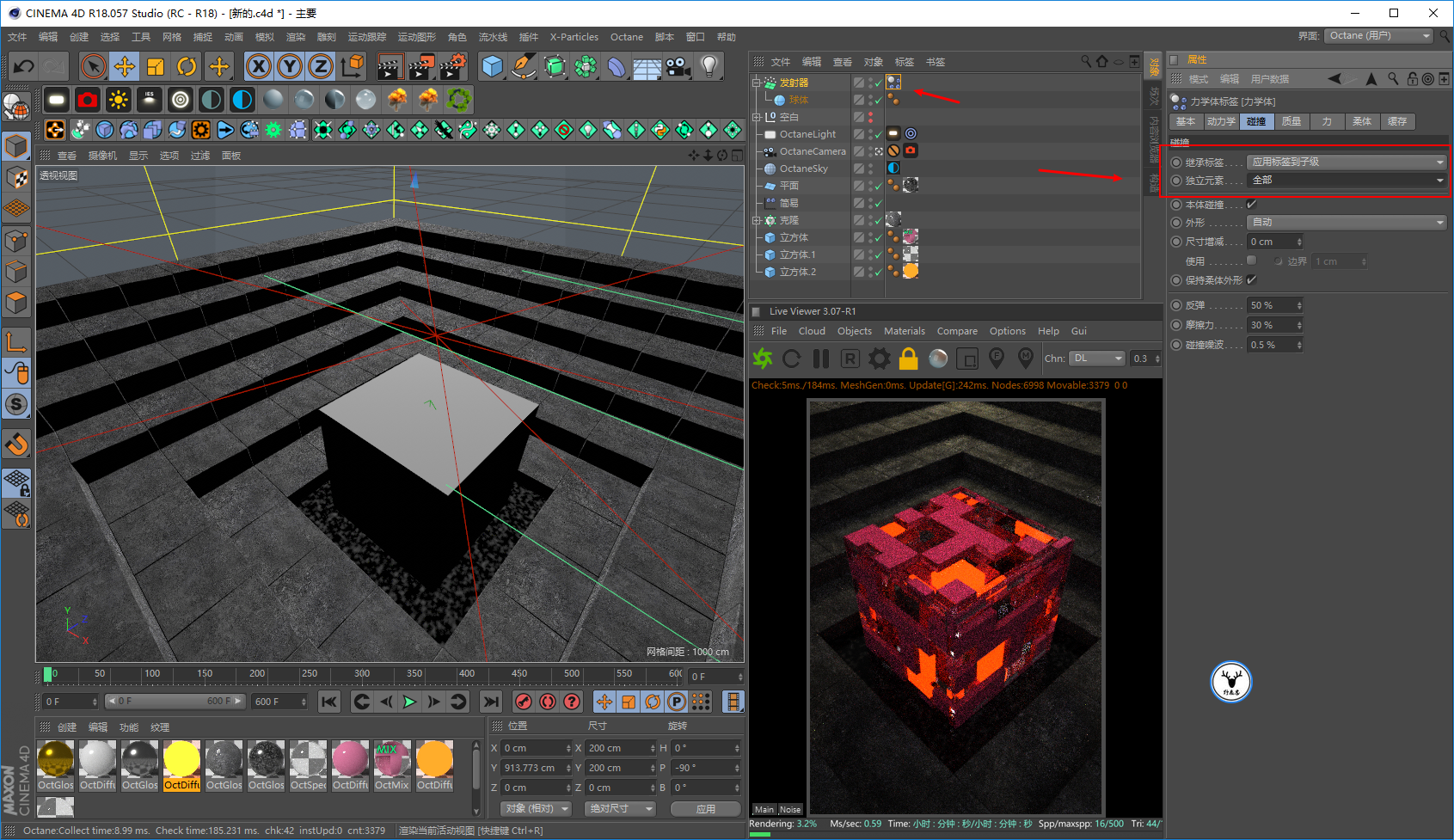Click the red Octane camera icon
Image resolution: width=1454 pixels, height=840 pixels.
click(88, 100)
